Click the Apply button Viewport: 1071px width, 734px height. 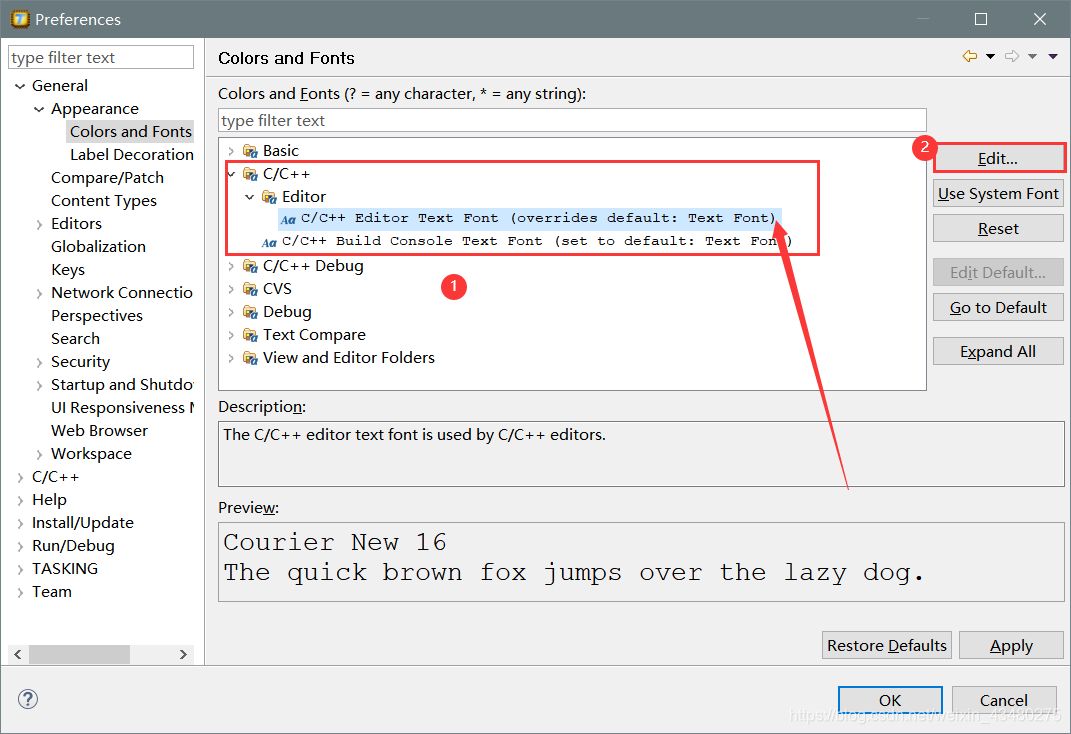[x=1011, y=645]
